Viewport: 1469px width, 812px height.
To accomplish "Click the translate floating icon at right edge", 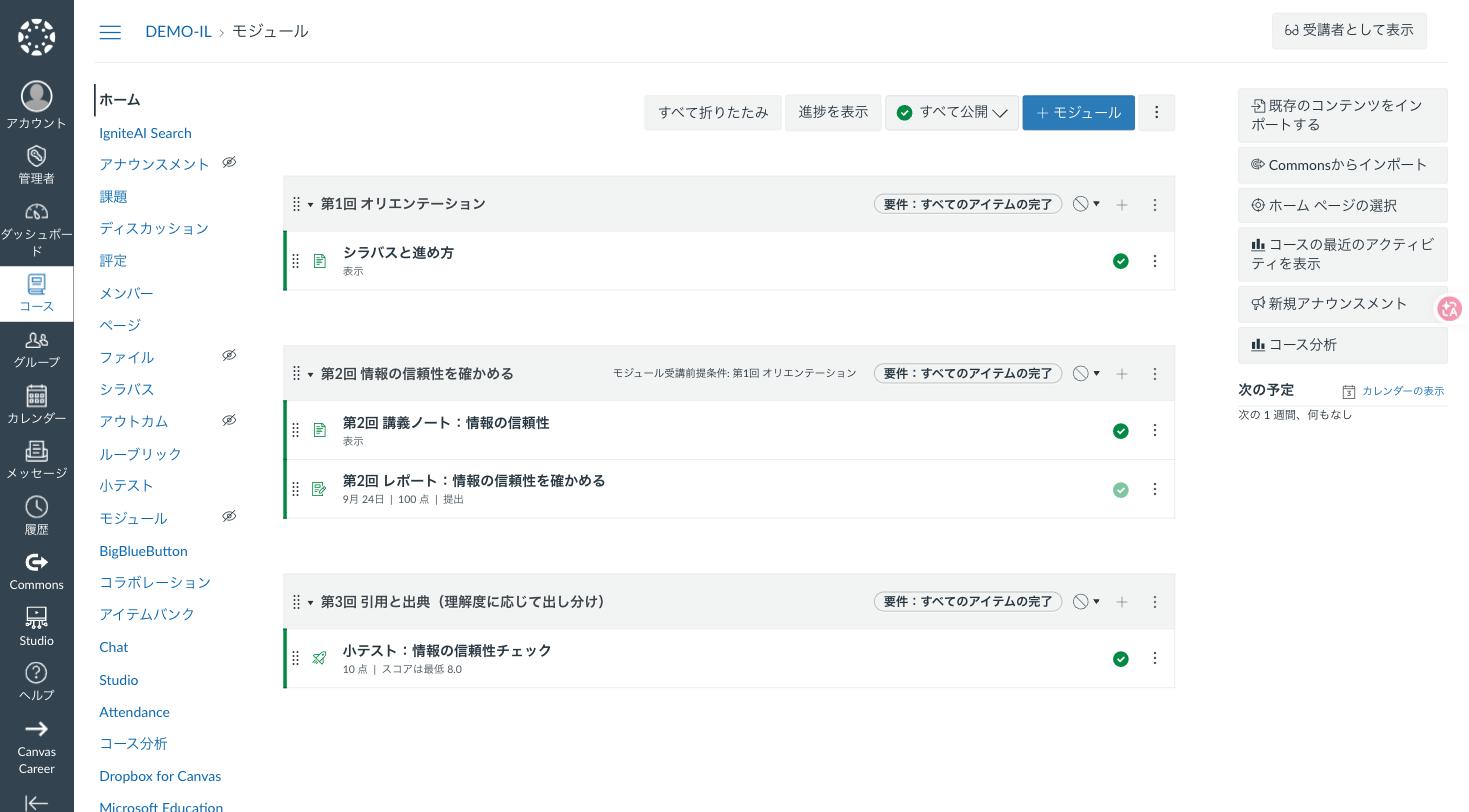I will pos(1450,308).
